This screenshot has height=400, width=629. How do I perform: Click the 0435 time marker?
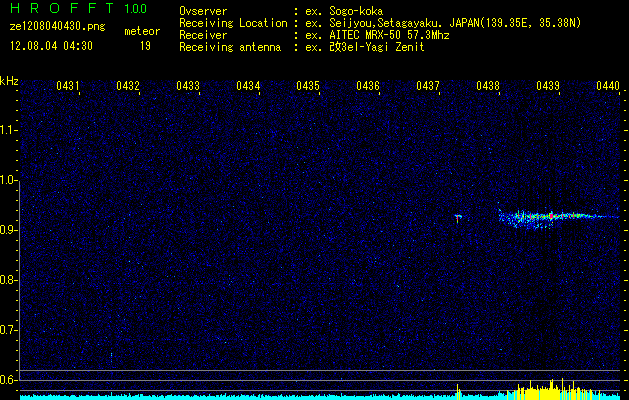pos(308,87)
